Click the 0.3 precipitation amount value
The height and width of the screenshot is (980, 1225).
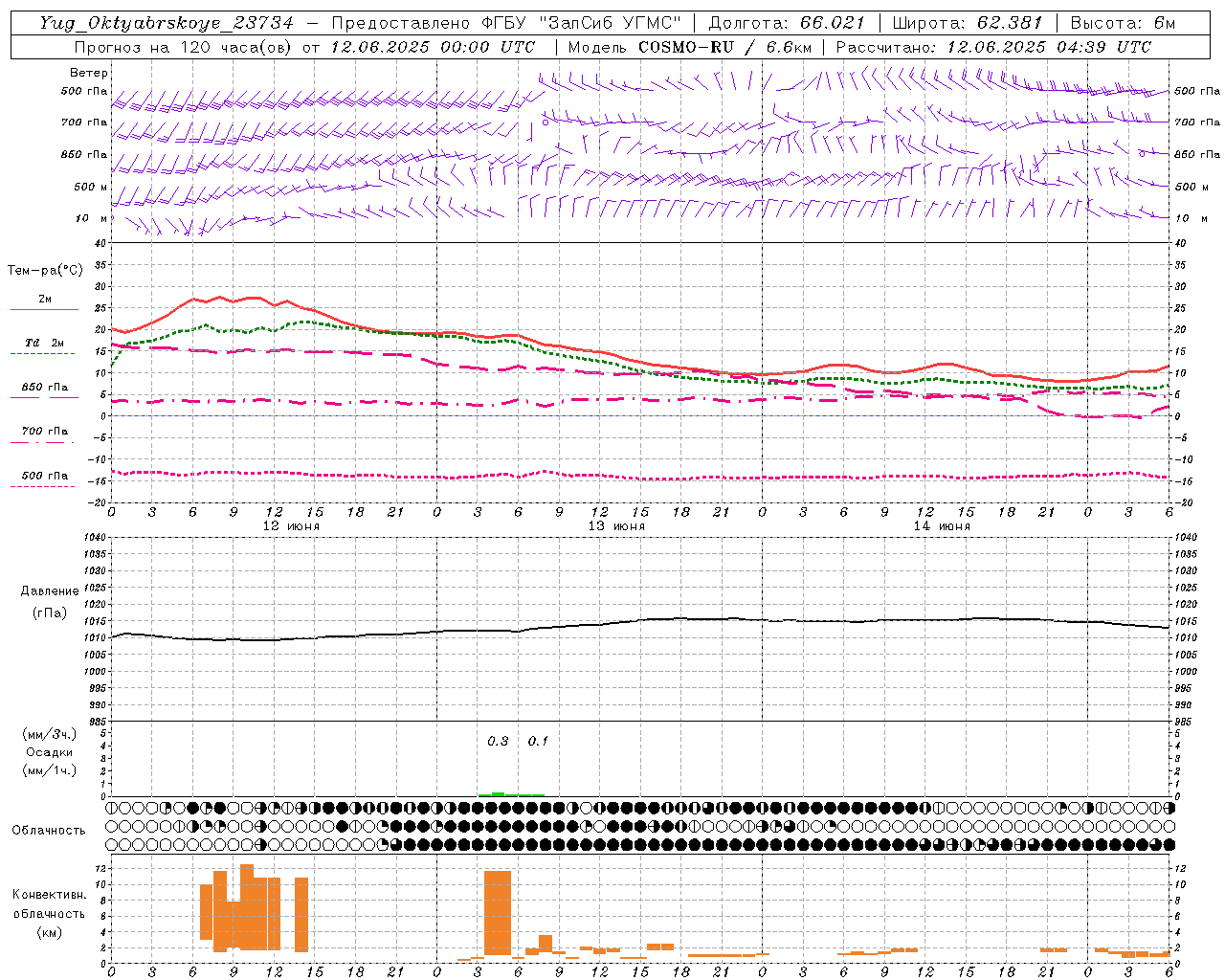498,742
